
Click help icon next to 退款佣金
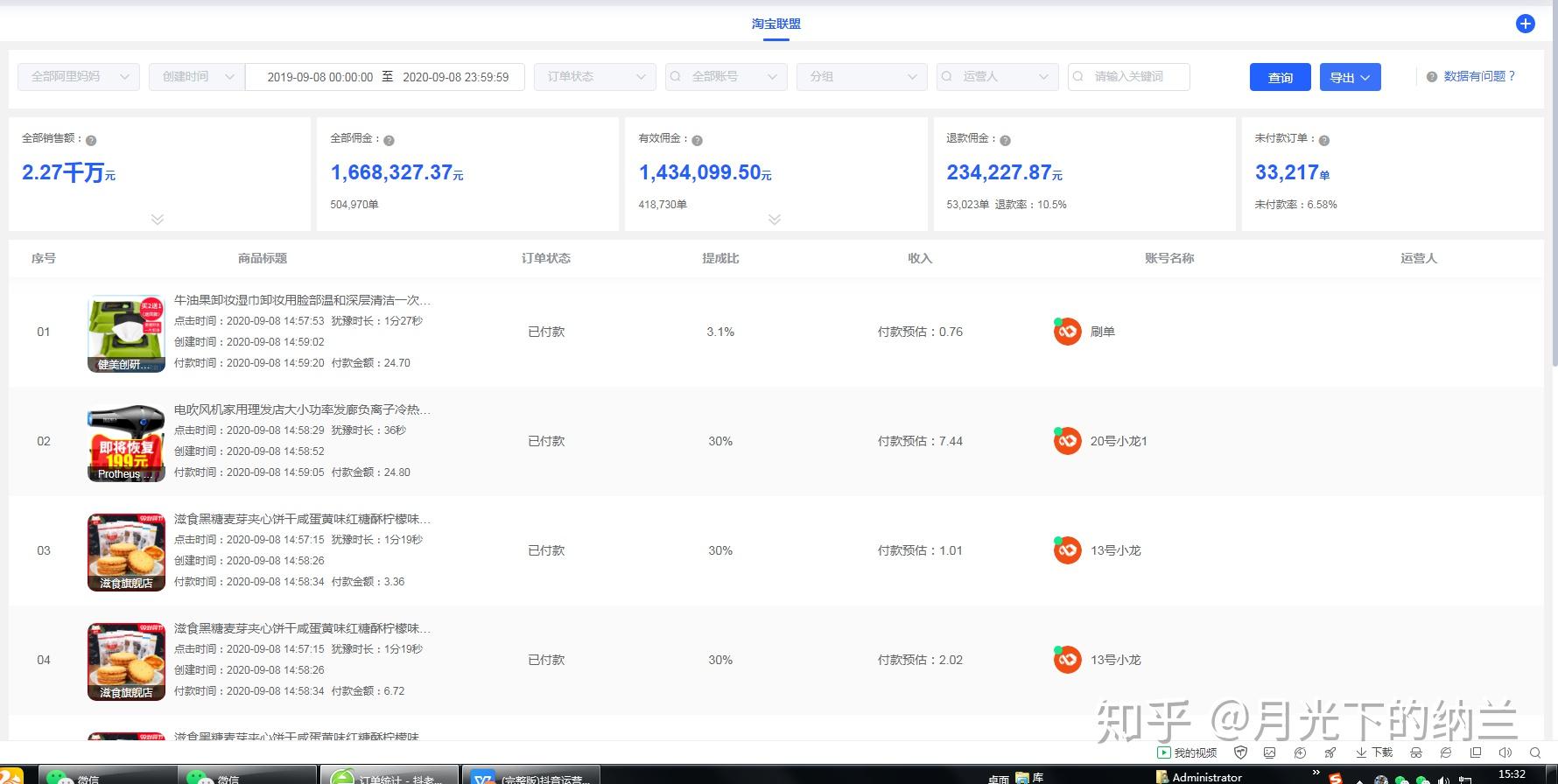[x=1005, y=140]
